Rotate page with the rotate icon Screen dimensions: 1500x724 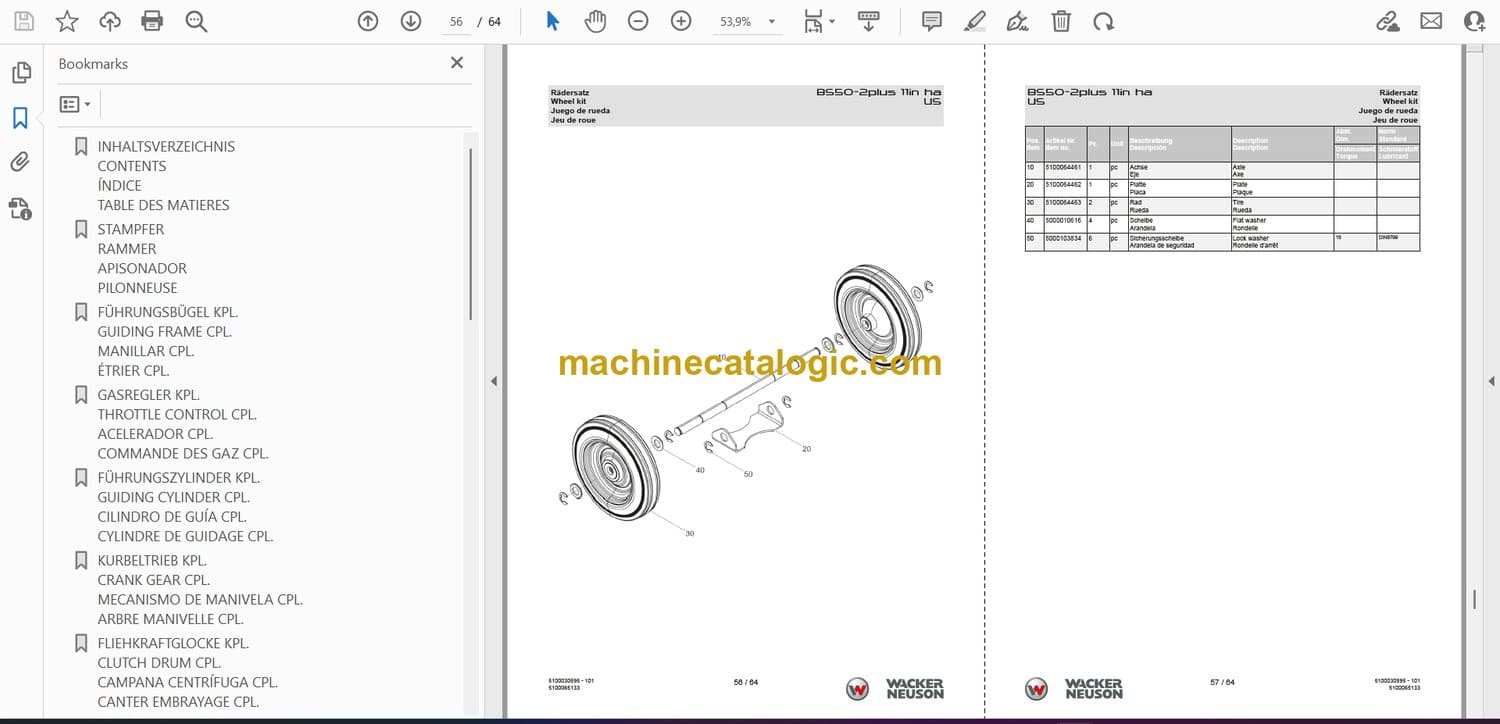point(1103,21)
